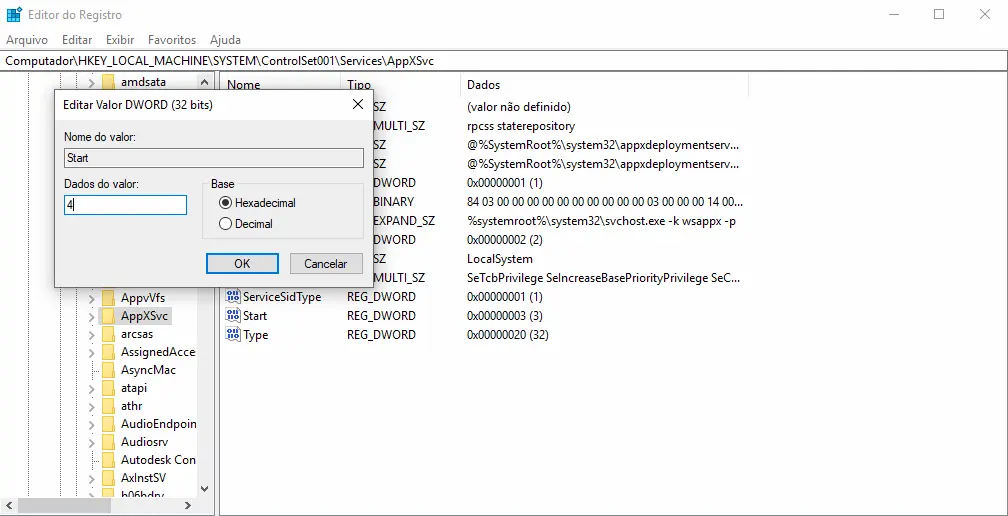
Task: Open the Favoritos menu
Action: click(x=172, y=40)
